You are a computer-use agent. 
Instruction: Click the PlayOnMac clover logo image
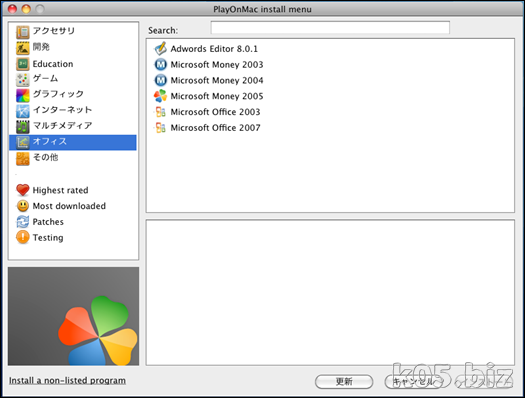point(73,316)
